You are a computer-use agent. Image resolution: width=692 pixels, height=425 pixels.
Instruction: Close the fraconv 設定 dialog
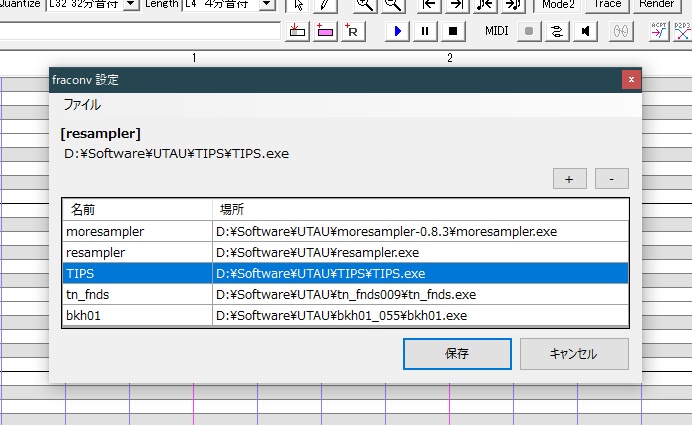coord(631,79)
